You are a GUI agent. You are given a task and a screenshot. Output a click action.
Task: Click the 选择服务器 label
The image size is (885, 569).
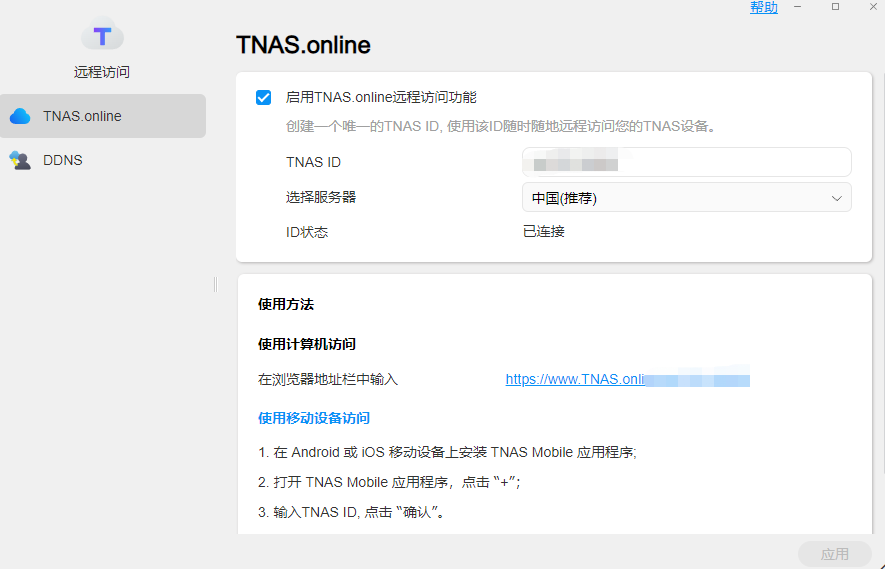321,197
